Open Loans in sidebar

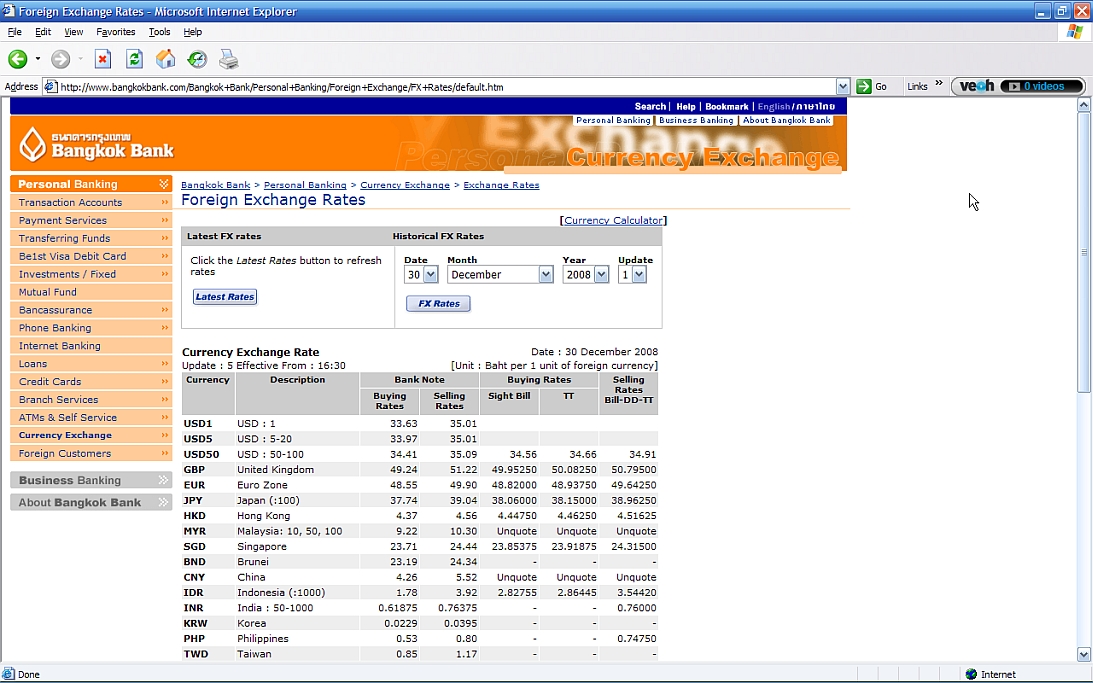point(91,364)
